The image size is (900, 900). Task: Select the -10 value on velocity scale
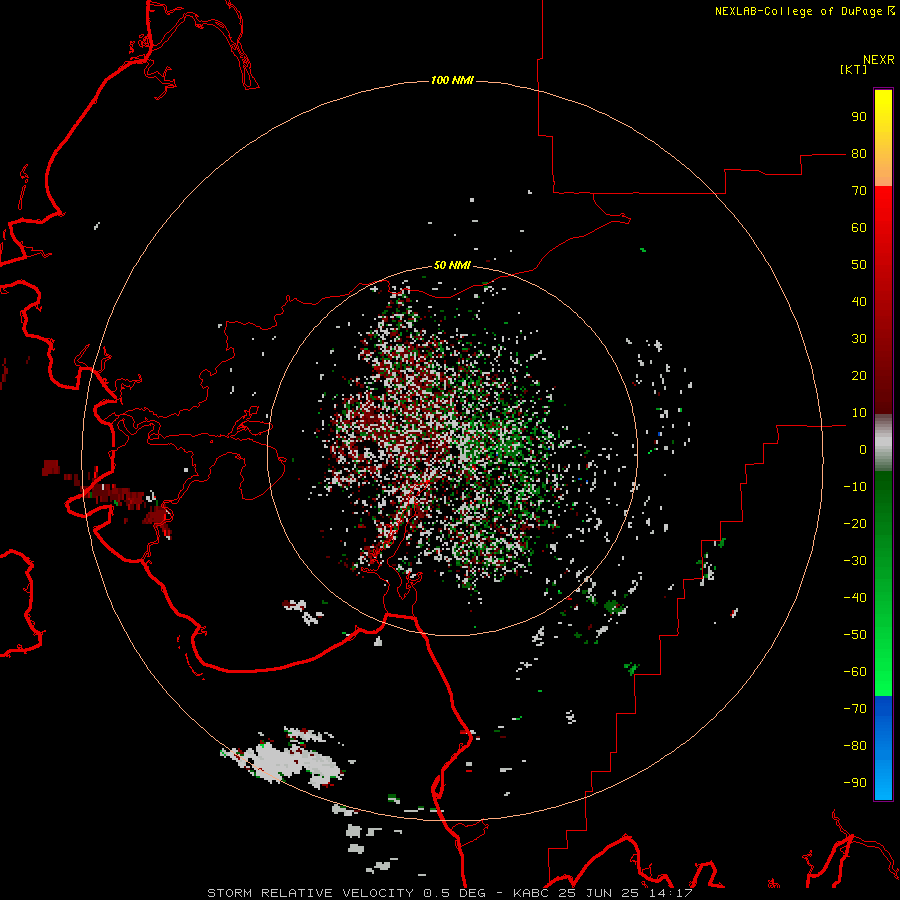coord(855,487)
